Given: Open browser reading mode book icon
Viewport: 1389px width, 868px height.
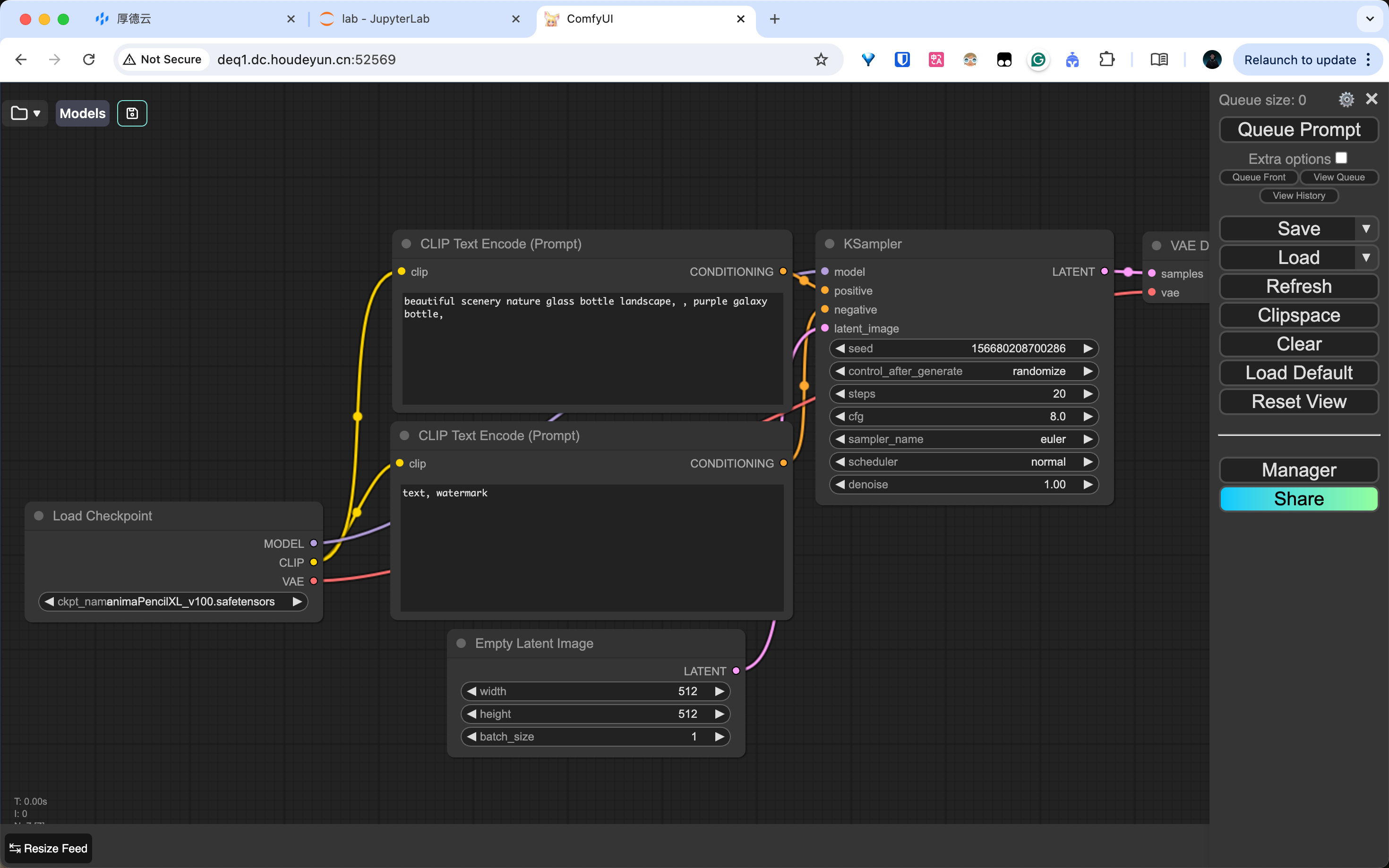Looking at the screenshot, I should tap(1159, 60).
